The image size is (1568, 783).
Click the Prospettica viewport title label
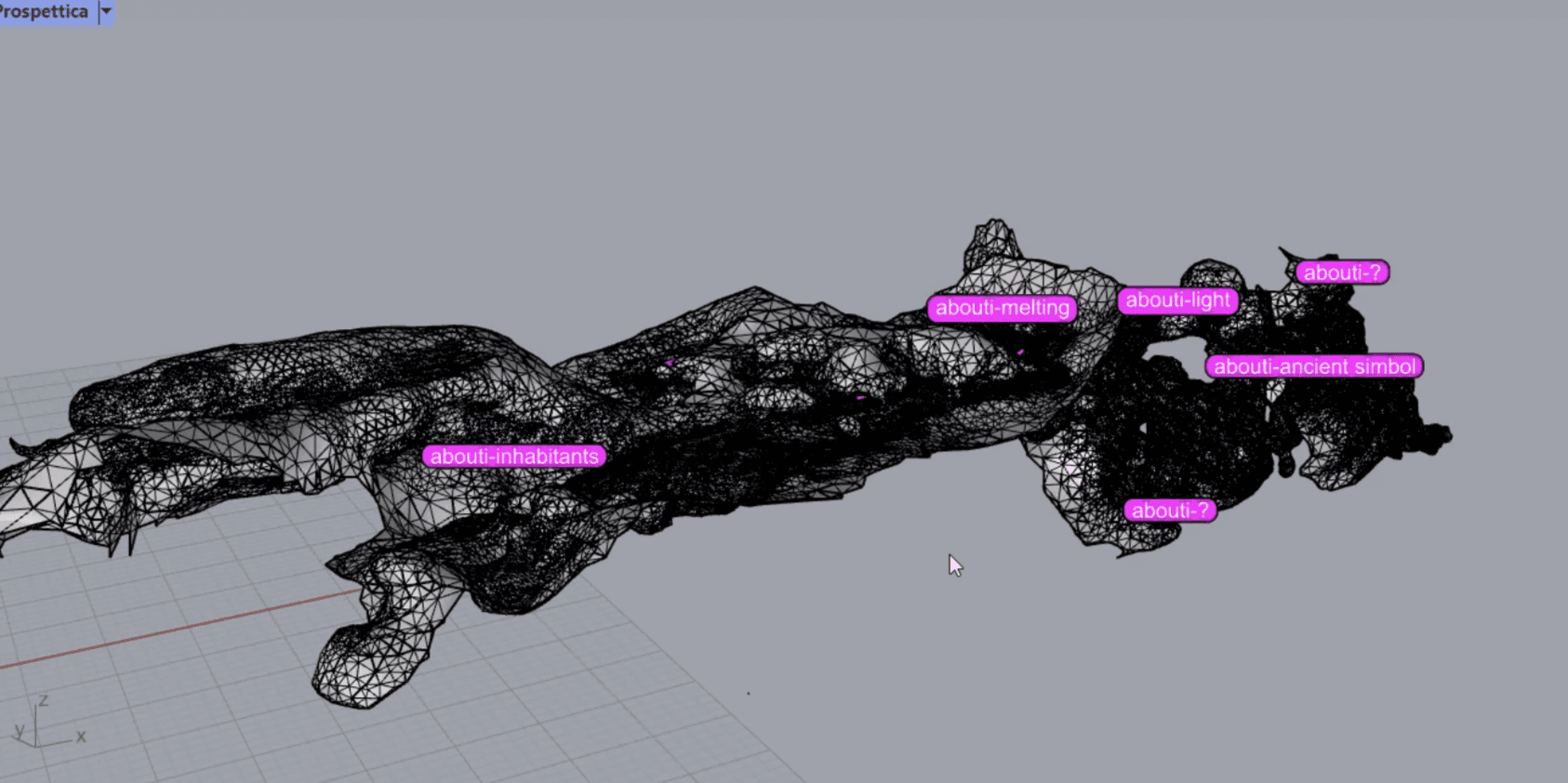(x=45, y=12)
